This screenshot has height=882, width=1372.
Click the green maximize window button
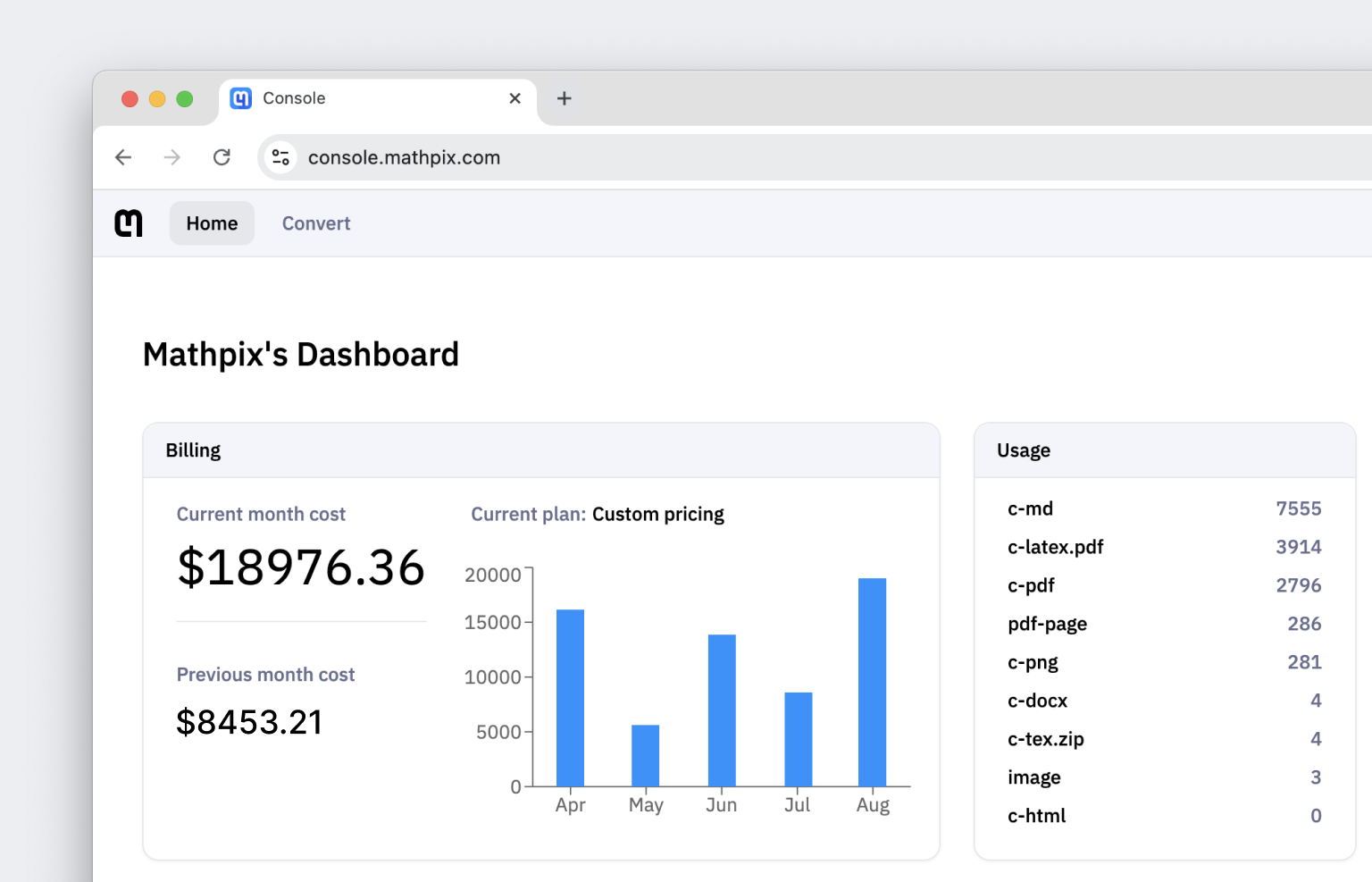click(185, 98)
